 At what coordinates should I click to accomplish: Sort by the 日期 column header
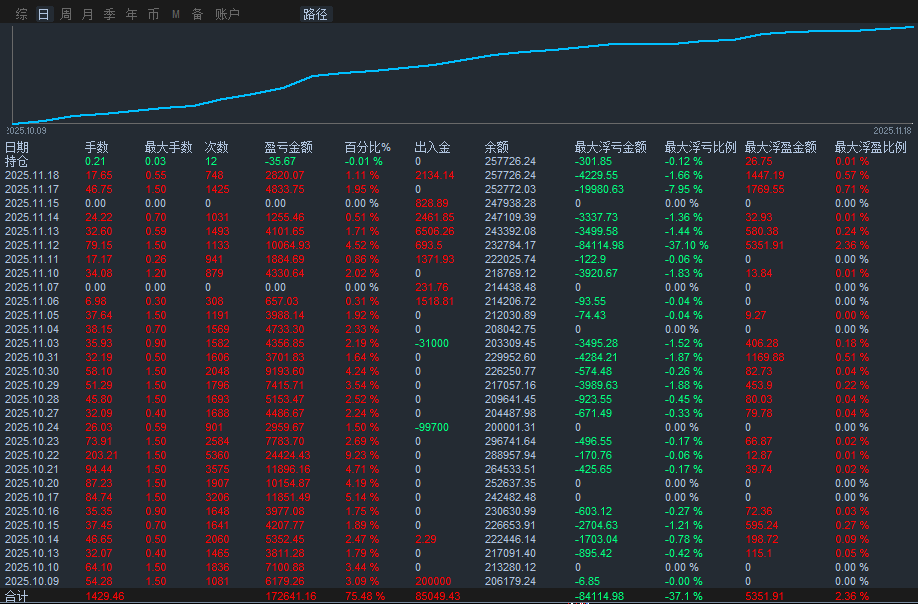[16, 147]
